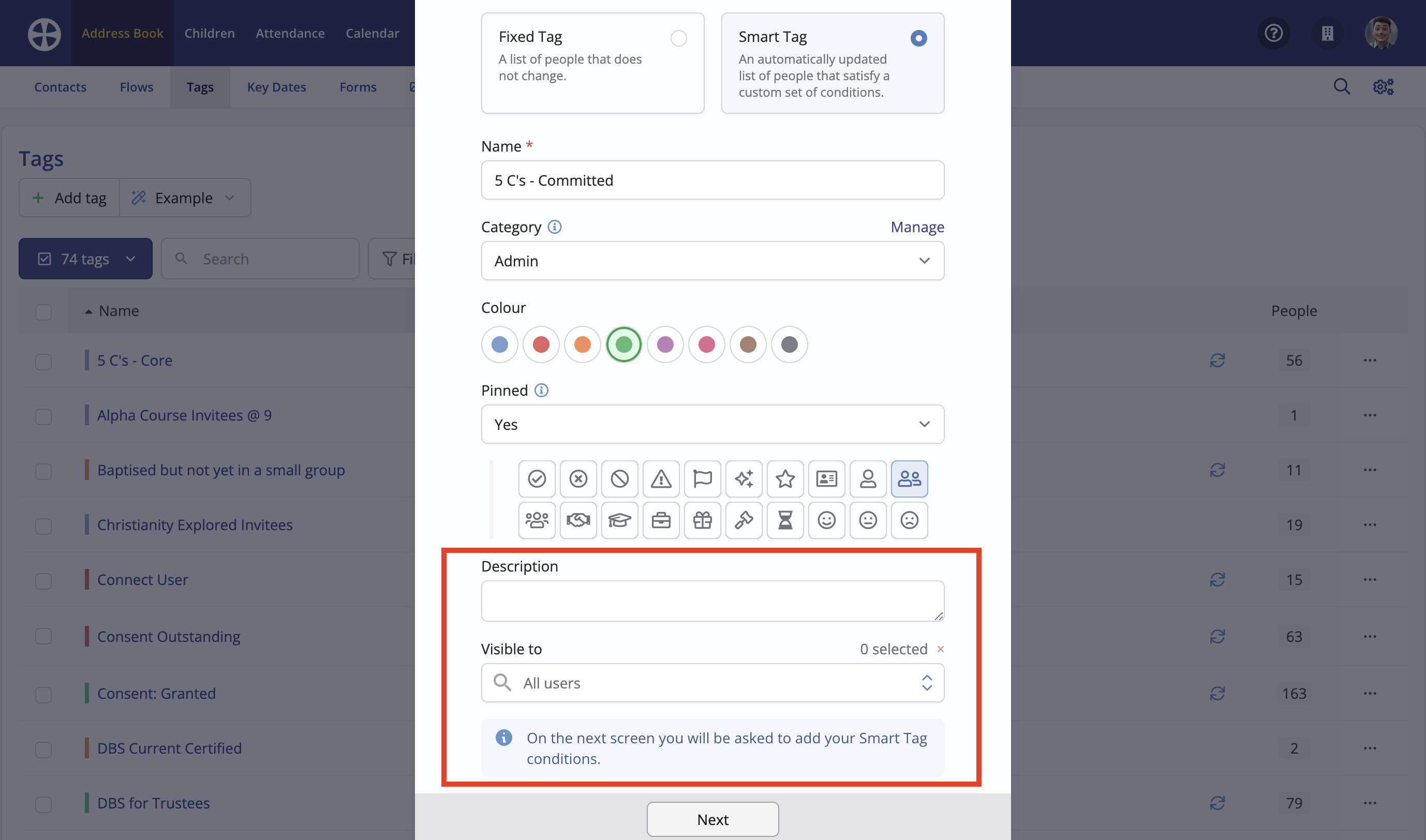1426x840 pixels.
Task: Select the hourglass tag icon
Action: pos(785,520)
